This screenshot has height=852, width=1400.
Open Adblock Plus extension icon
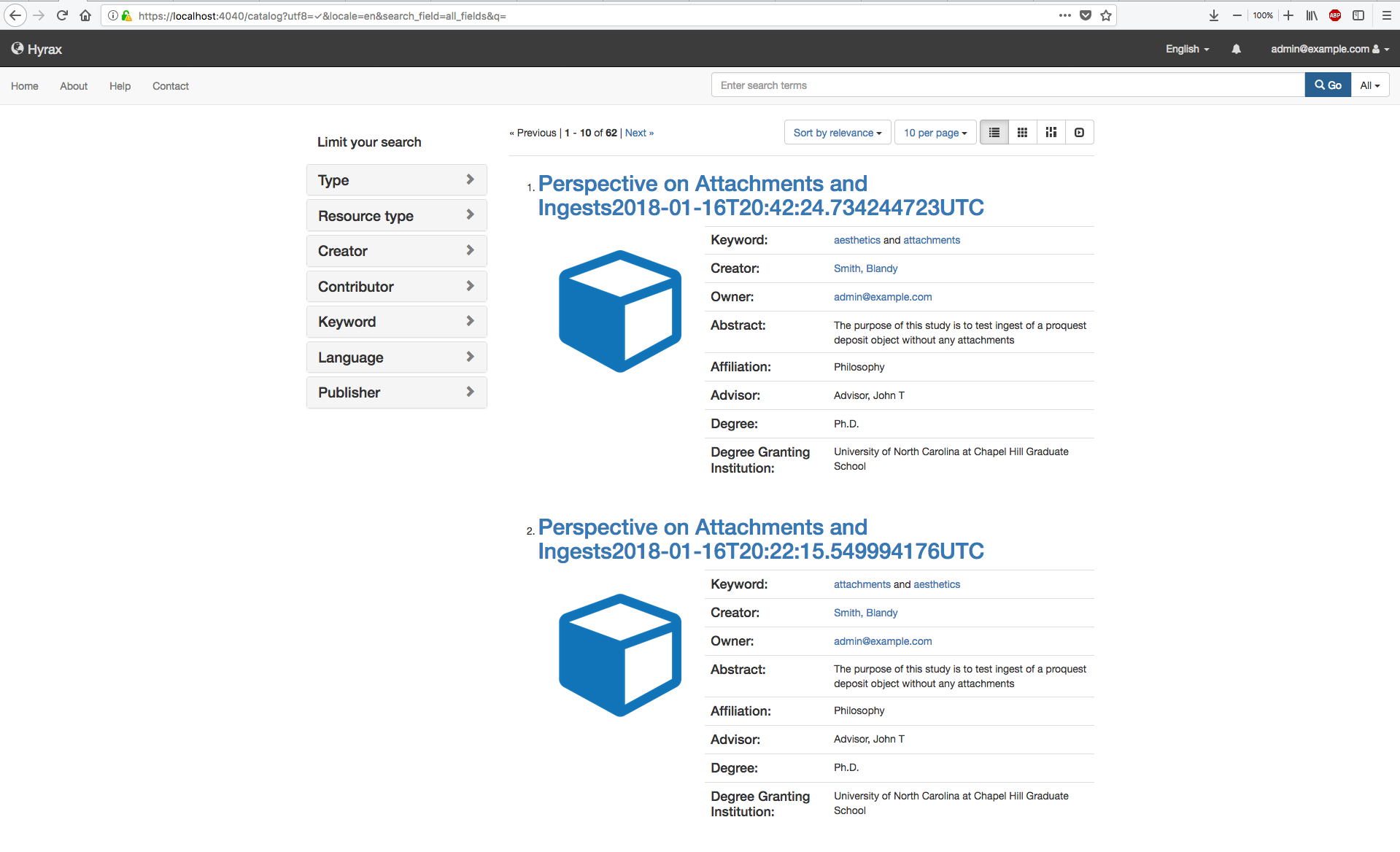[x=1335, y=15]
